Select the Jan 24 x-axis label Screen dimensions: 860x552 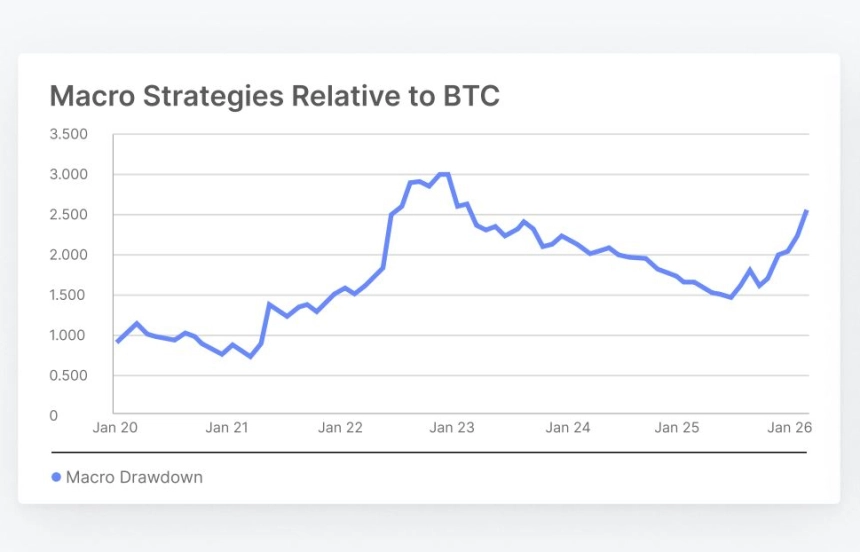coord(568,428)
